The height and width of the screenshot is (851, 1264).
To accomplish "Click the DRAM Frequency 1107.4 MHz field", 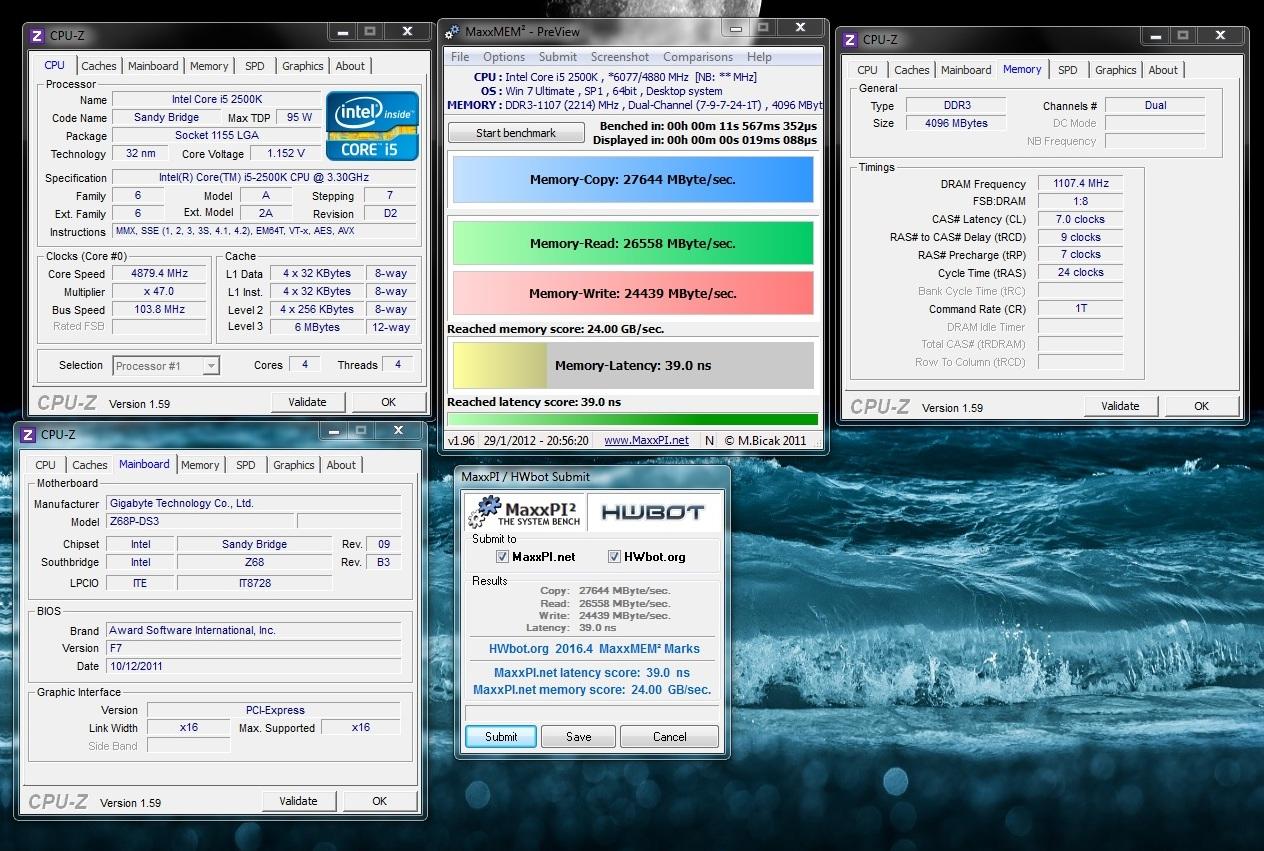I will pos(1081,184).
